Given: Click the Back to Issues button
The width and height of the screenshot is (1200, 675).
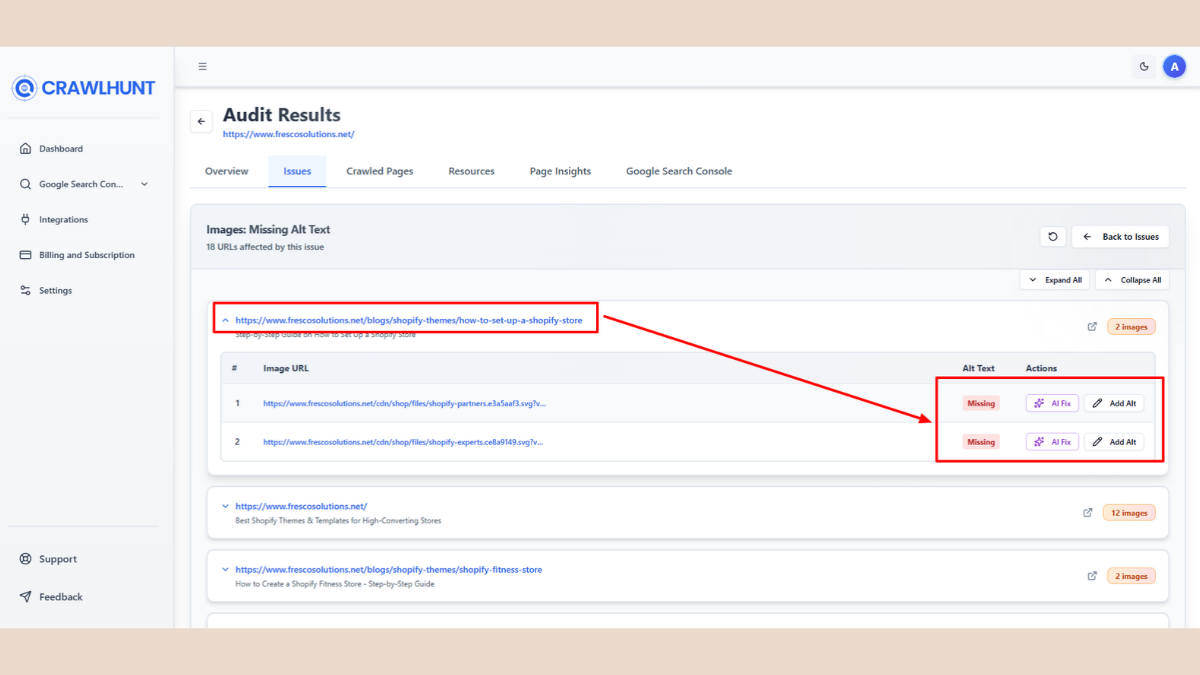Looking at the screenshot, I should (x=1120, y=237).
